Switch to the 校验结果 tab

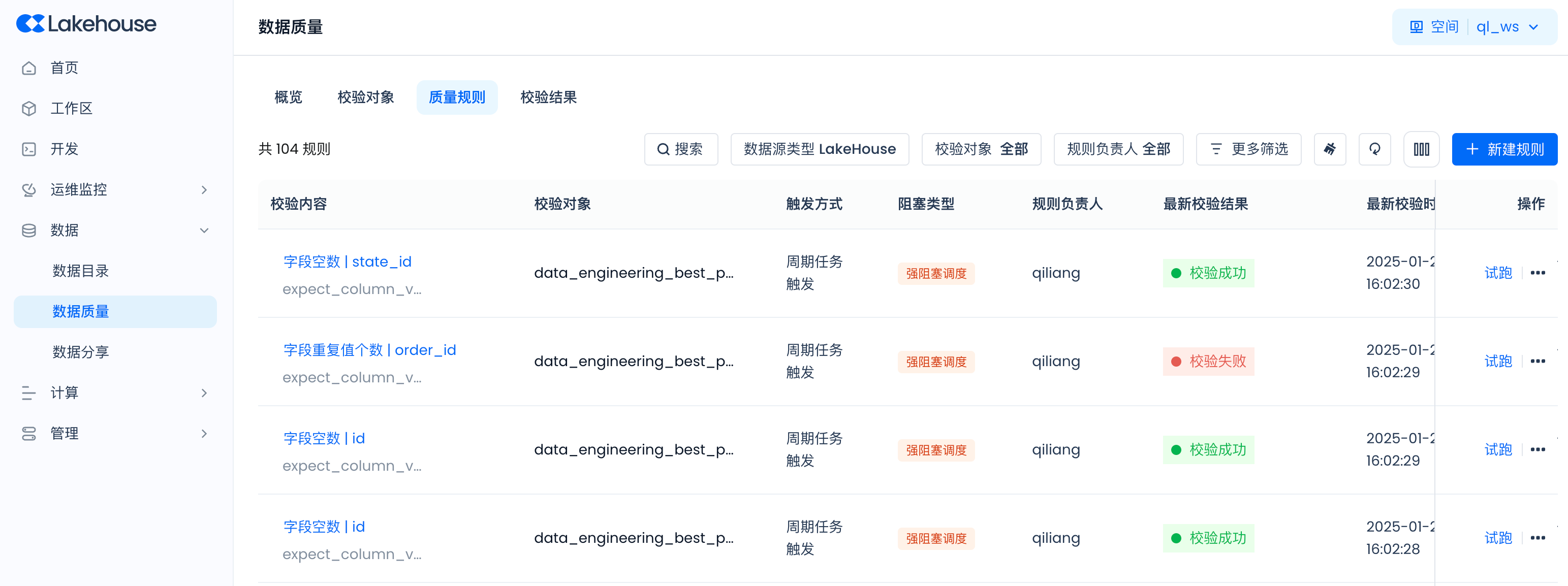click(x=548, y=97)
